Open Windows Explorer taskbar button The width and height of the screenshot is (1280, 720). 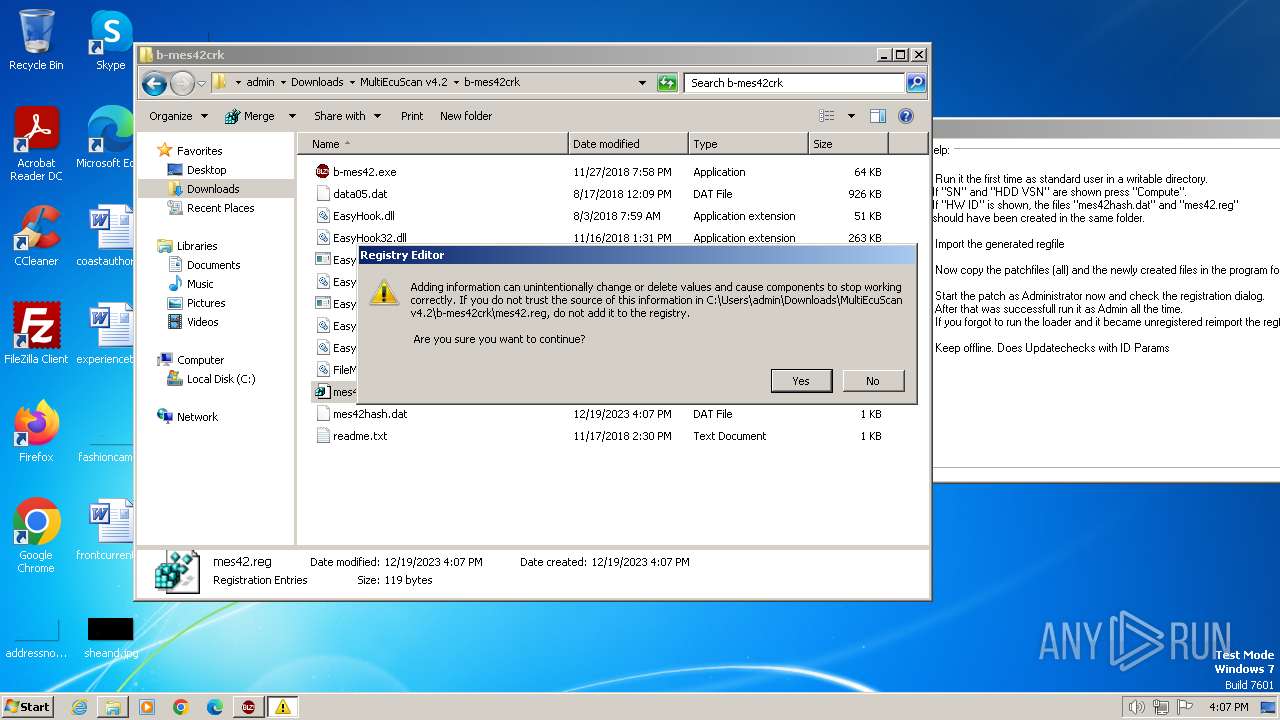[113, 707]
